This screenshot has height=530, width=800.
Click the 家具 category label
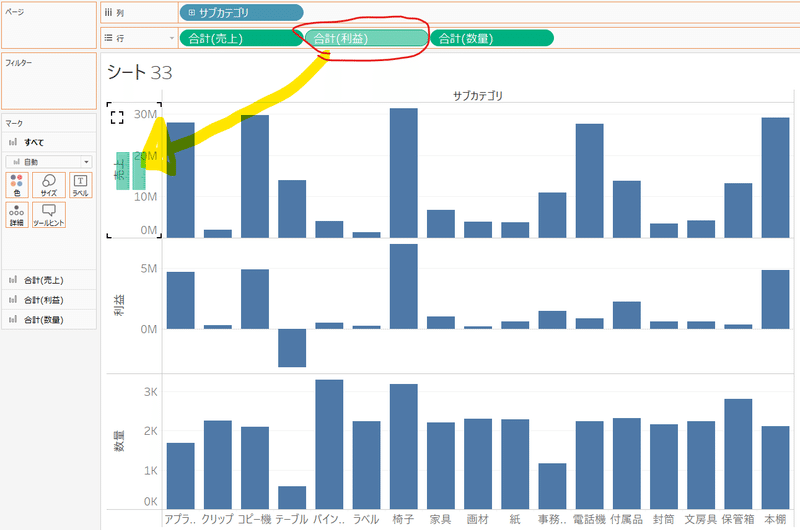(440, 519)
